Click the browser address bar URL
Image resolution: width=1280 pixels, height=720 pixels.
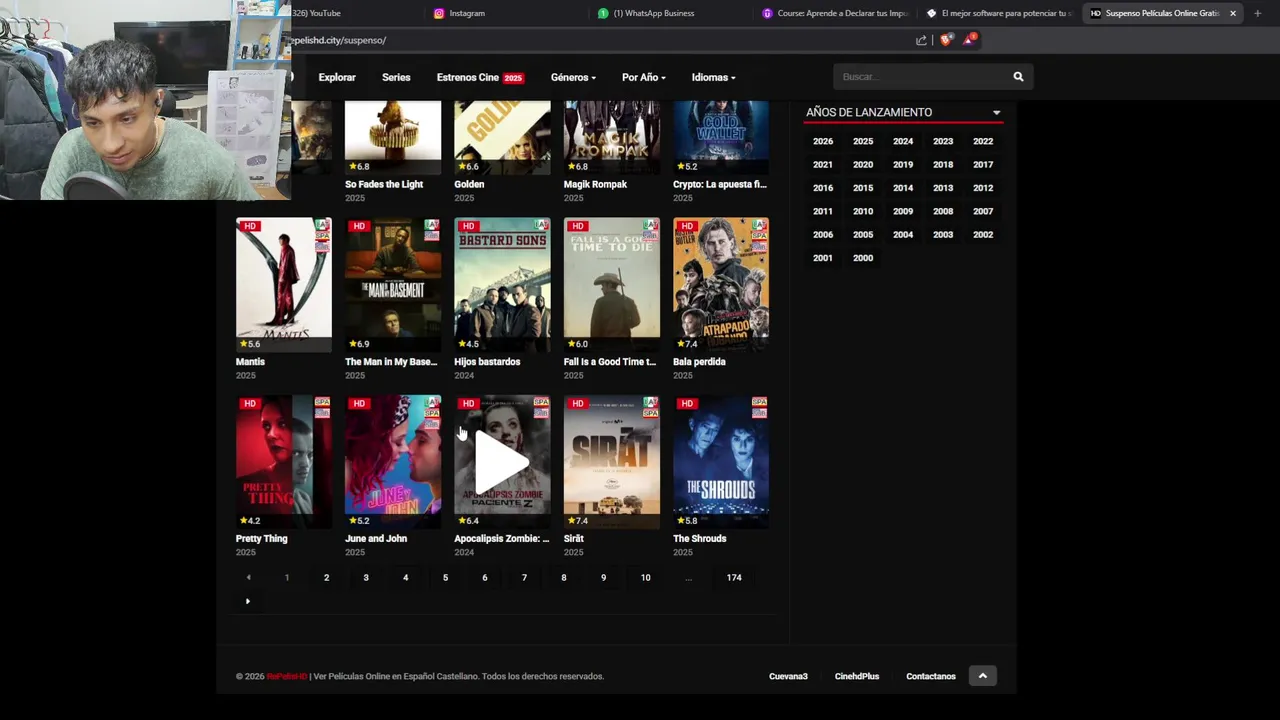coord(338,40)
